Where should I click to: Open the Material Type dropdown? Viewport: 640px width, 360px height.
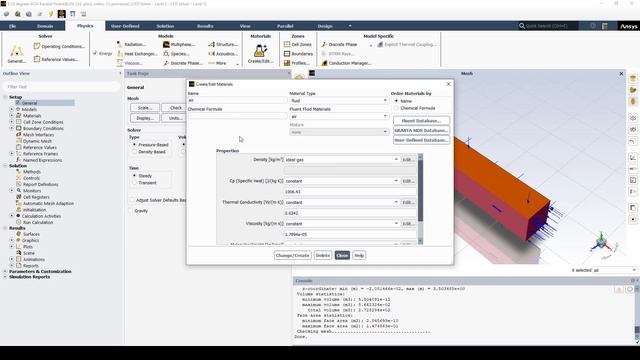[x=339, y=100]
